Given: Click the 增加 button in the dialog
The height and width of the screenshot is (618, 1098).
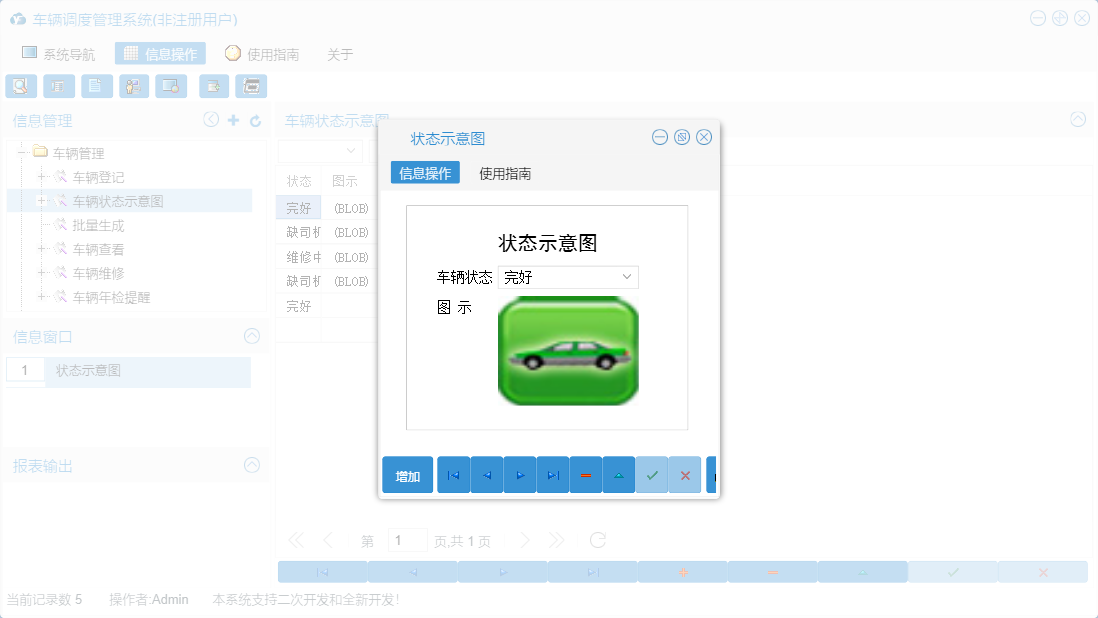Looking at the screenshot, I should 407,474.
